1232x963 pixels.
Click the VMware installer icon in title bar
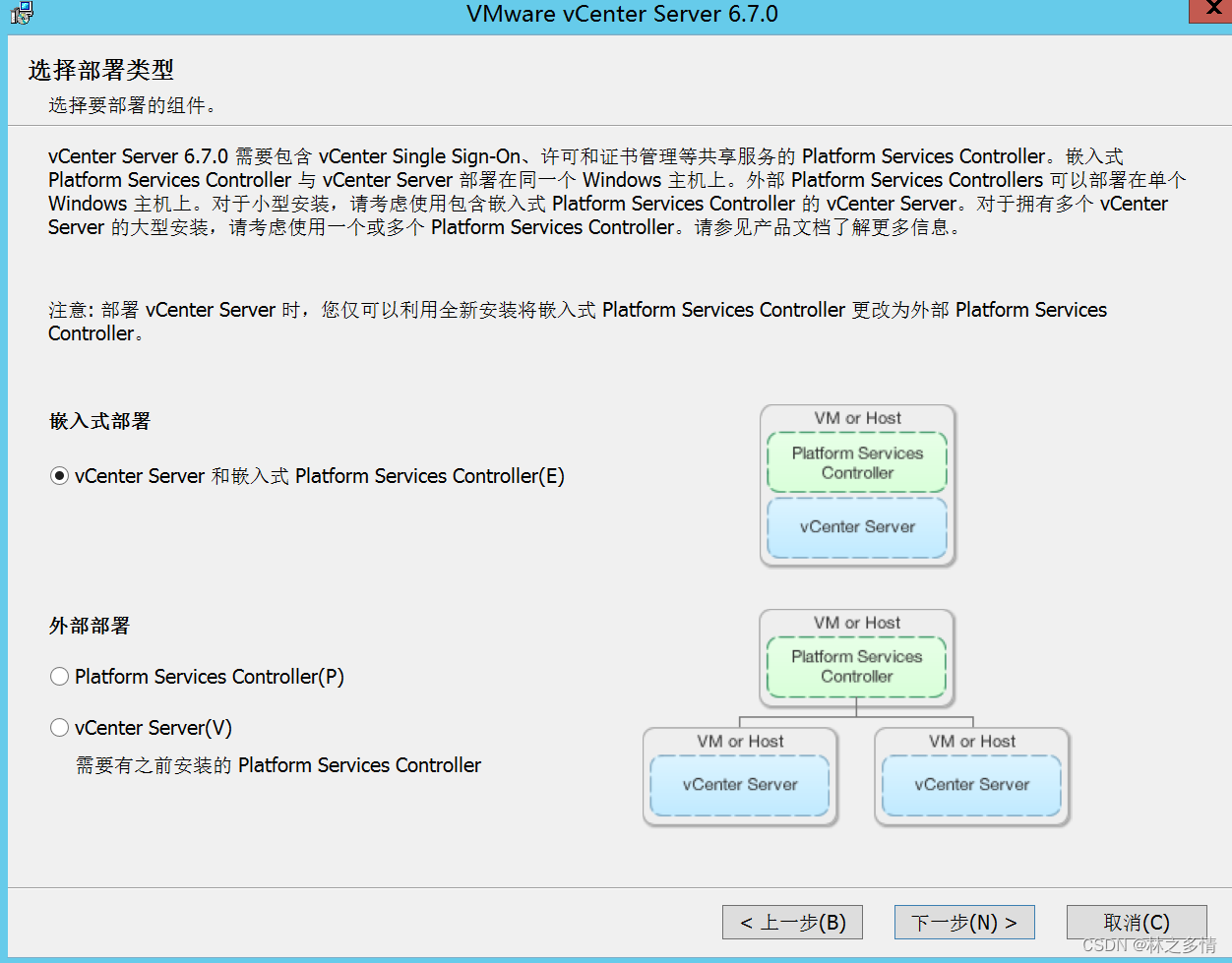point(22,14)
